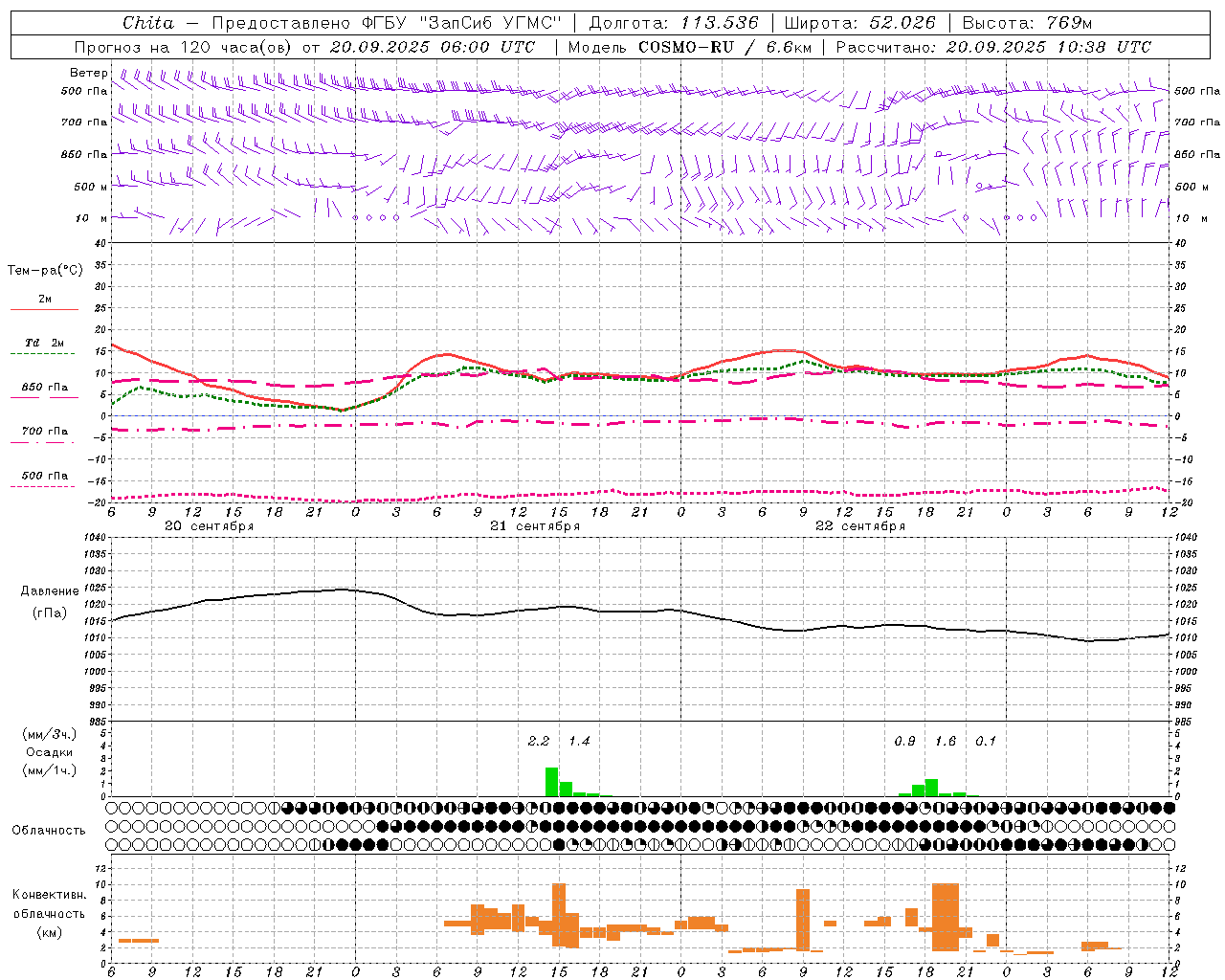Viewport: 1225px width, 980px height.
Task: Click the "Модель COSMO-RU / 6.6км" text
Action: coord(690,47)
